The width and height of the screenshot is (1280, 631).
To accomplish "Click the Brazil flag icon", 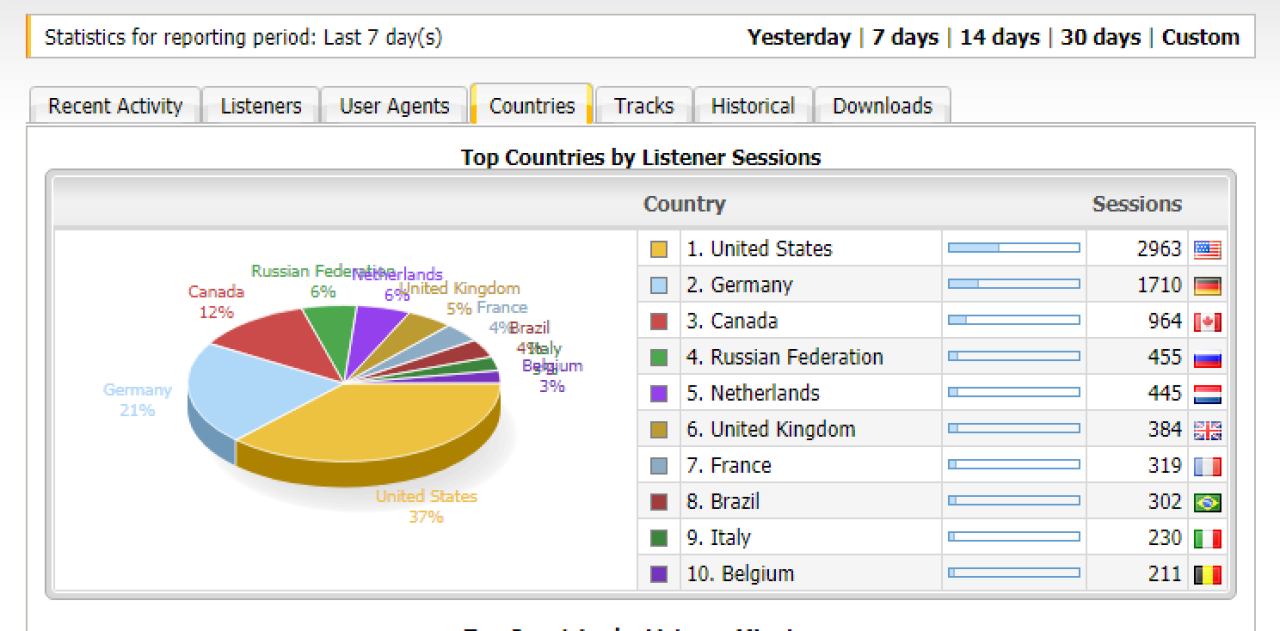I will pyautogui.click(x=1207, y=502).
